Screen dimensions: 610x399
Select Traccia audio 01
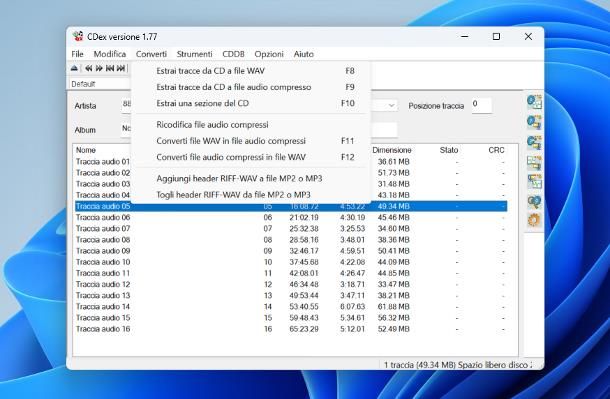pos(103,162)
